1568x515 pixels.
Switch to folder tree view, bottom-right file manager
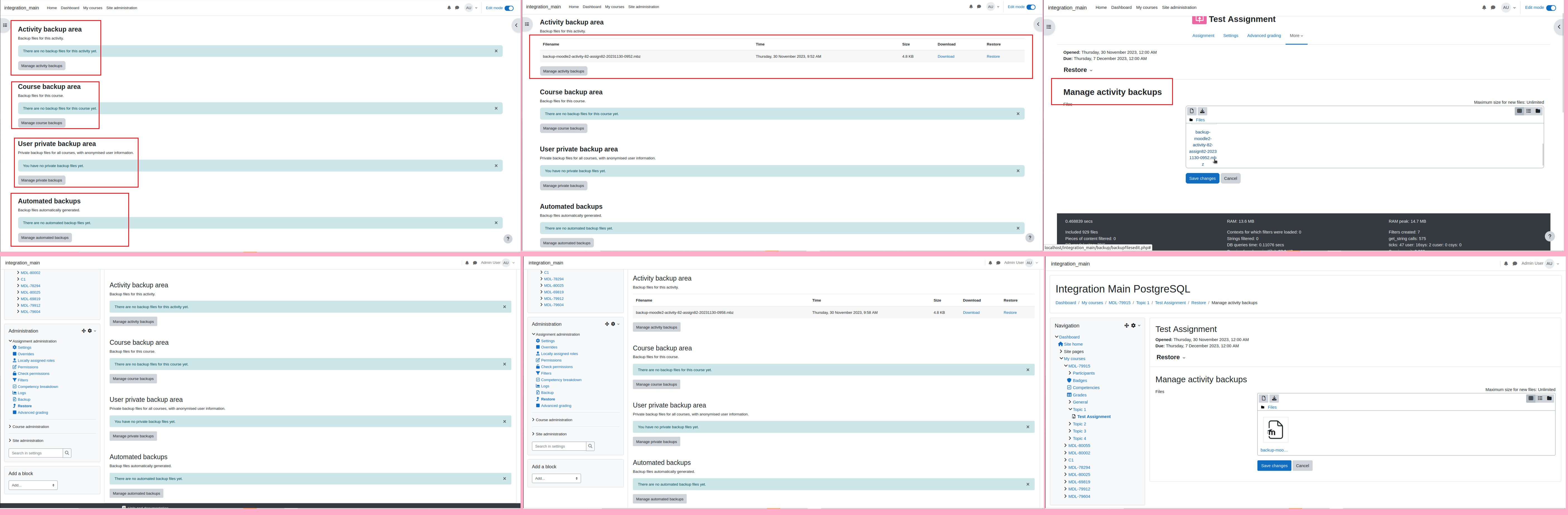click(1549, 399)
